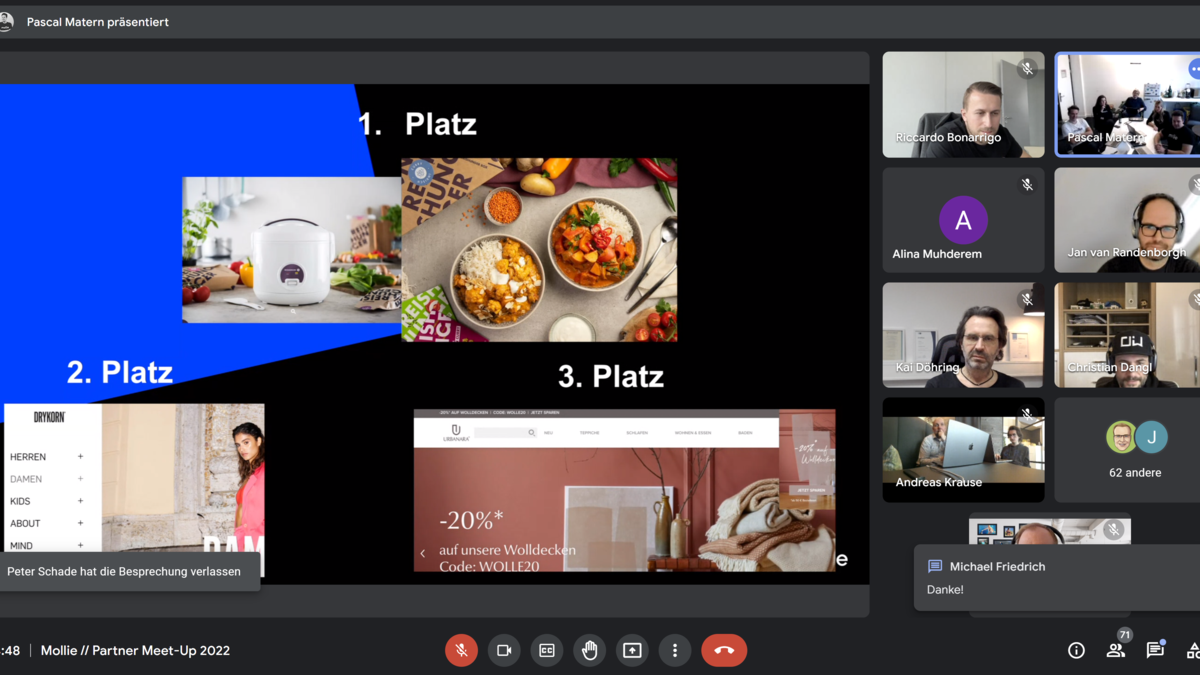Click the present screen icon

tap(632, 650)
